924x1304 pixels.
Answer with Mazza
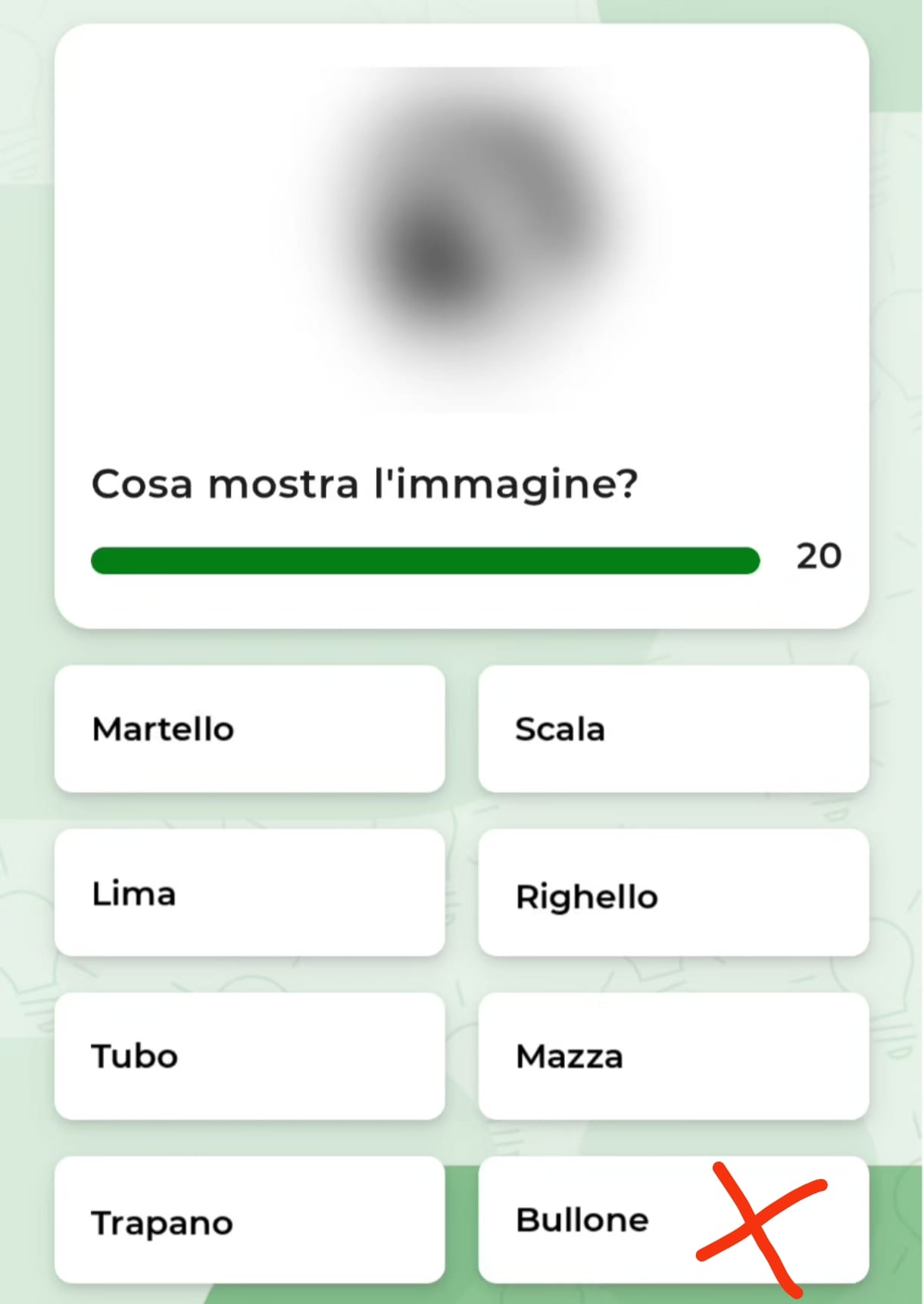673,1056
